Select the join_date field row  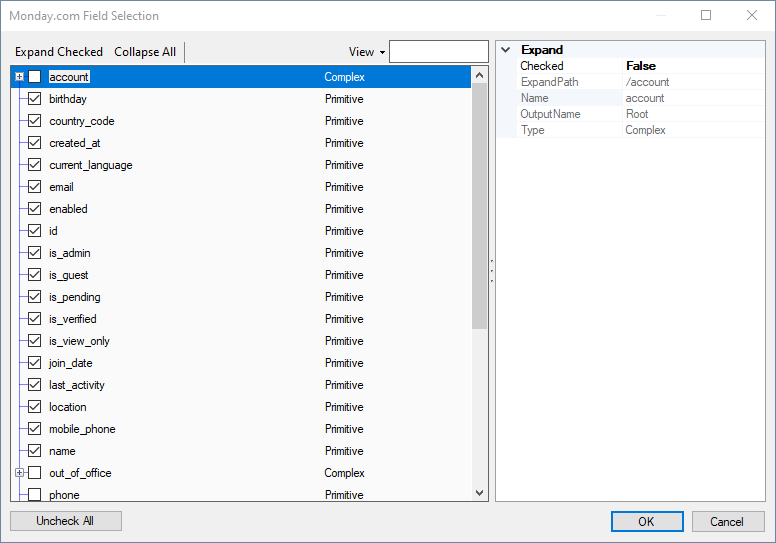tap(242, 363)
